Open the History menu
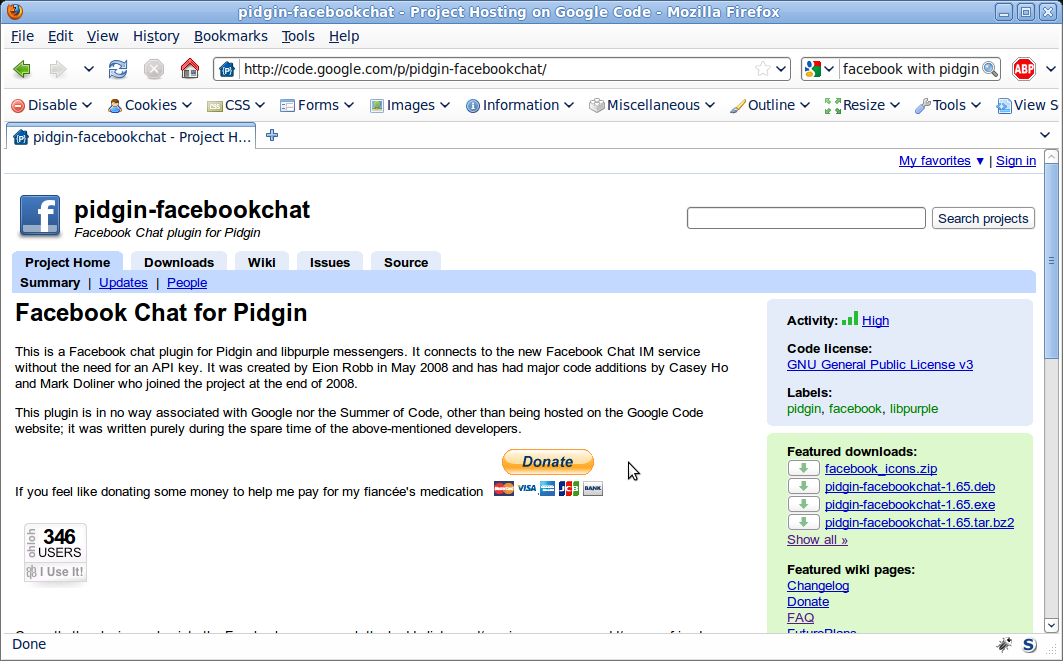The width and height of the screenshot is (1063, 661). point(156,36)
